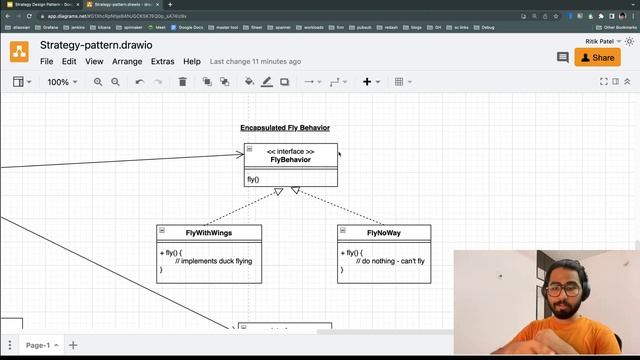Screen dimensions: 640x360
Task: Add a new page with plus
Action: (73, 345)
